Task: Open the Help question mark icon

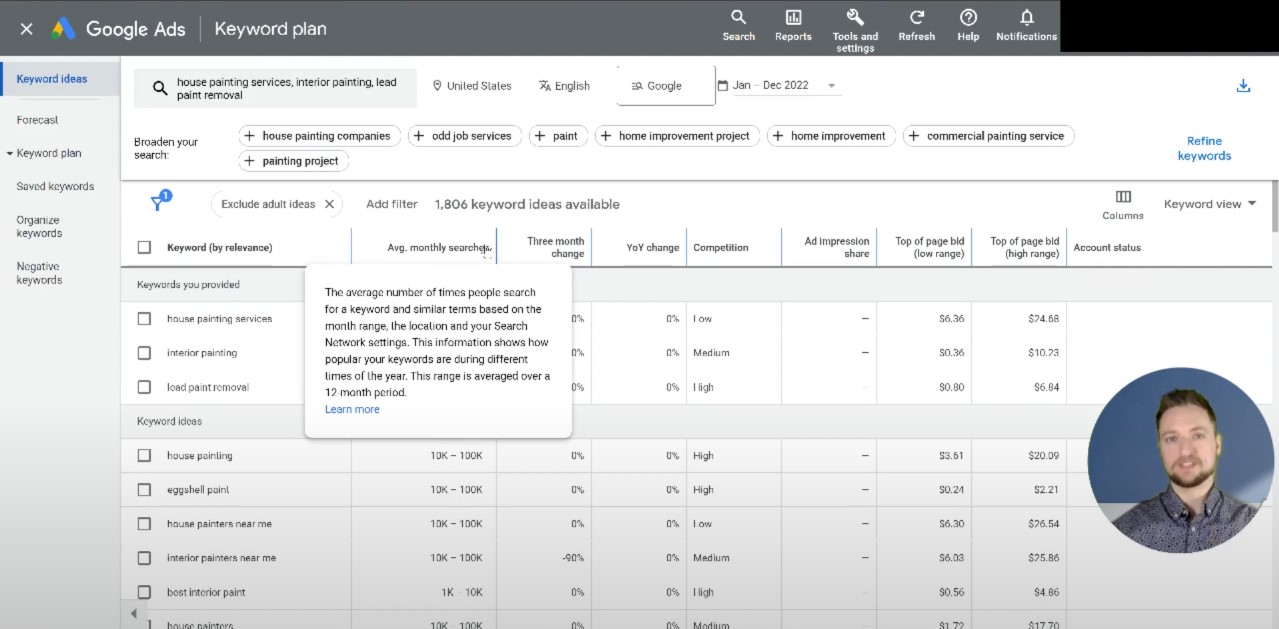Action: (x=968, y=25)
